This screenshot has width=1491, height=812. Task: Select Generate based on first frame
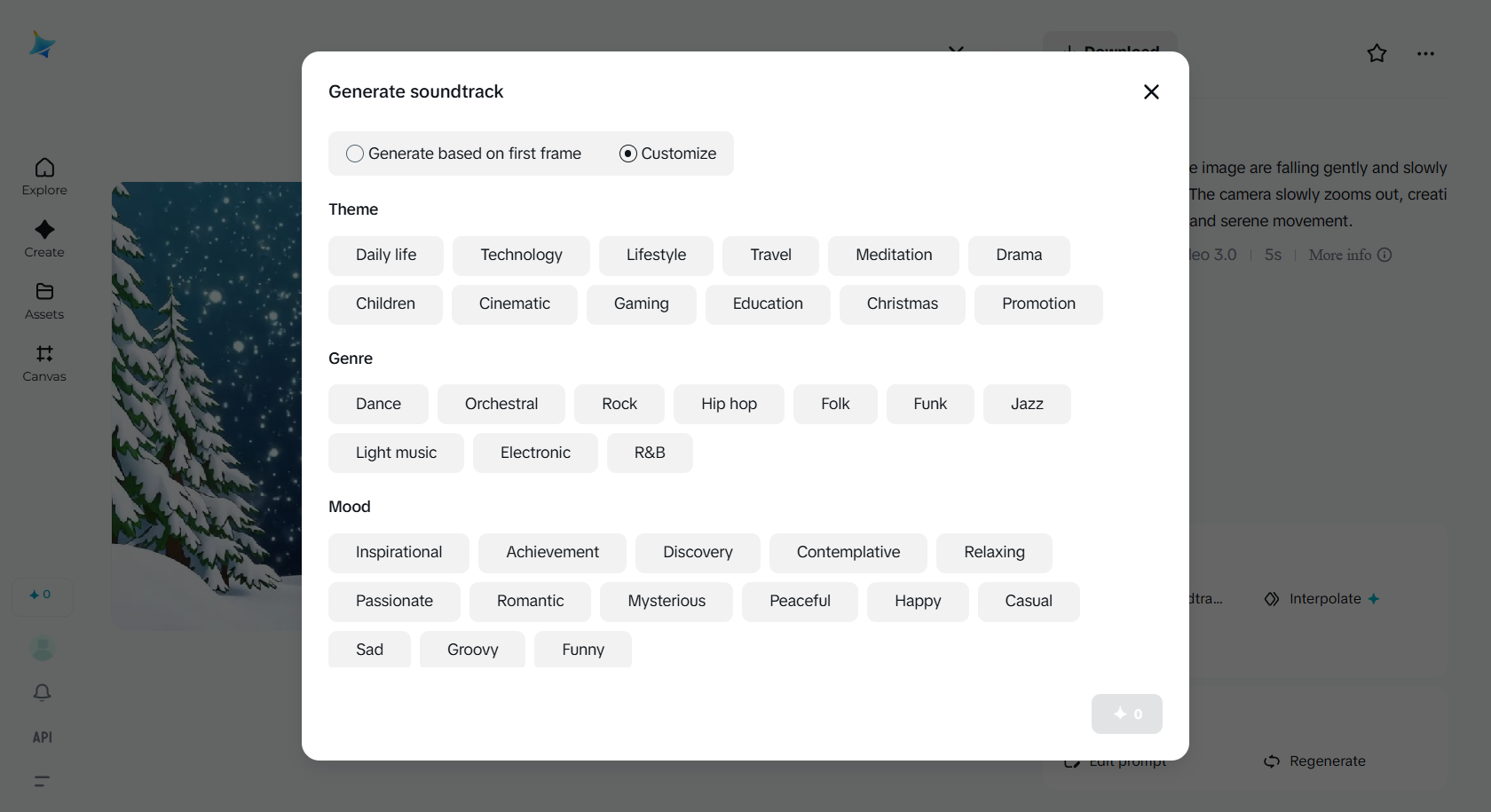point(356,154)
